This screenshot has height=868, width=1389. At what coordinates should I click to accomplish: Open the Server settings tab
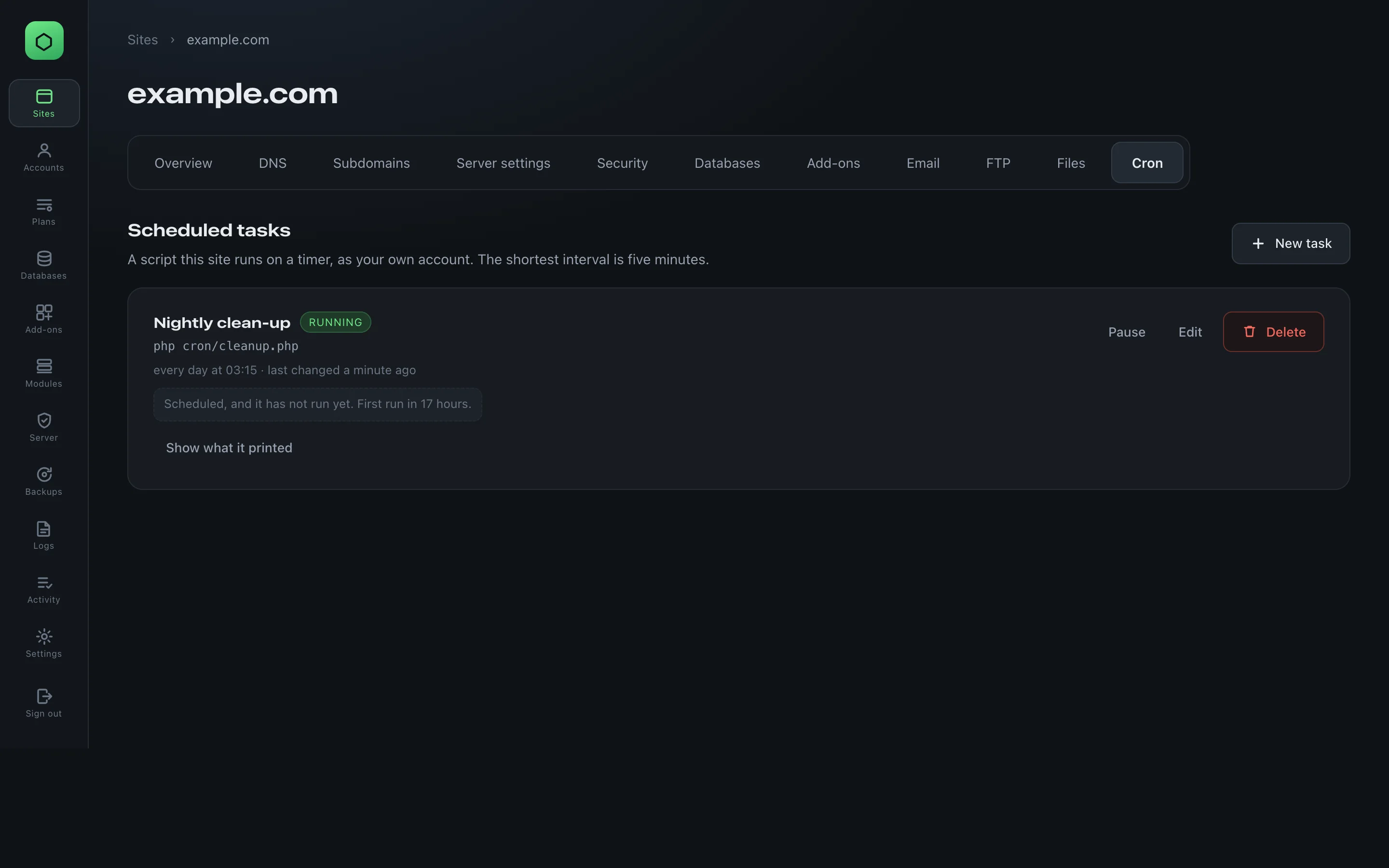click(x=504, y=163)
